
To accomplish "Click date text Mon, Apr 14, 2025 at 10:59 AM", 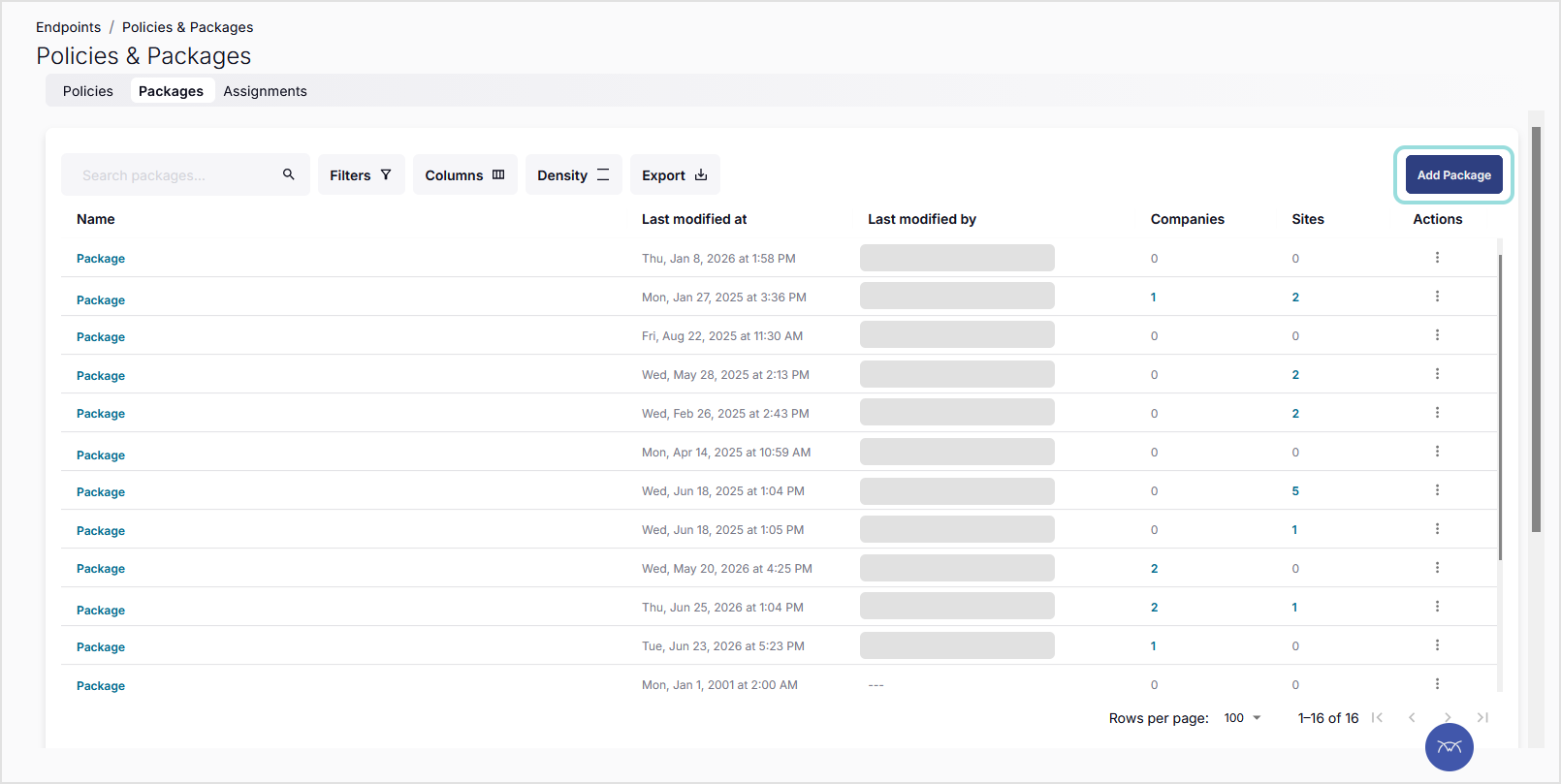I will 726,453.
